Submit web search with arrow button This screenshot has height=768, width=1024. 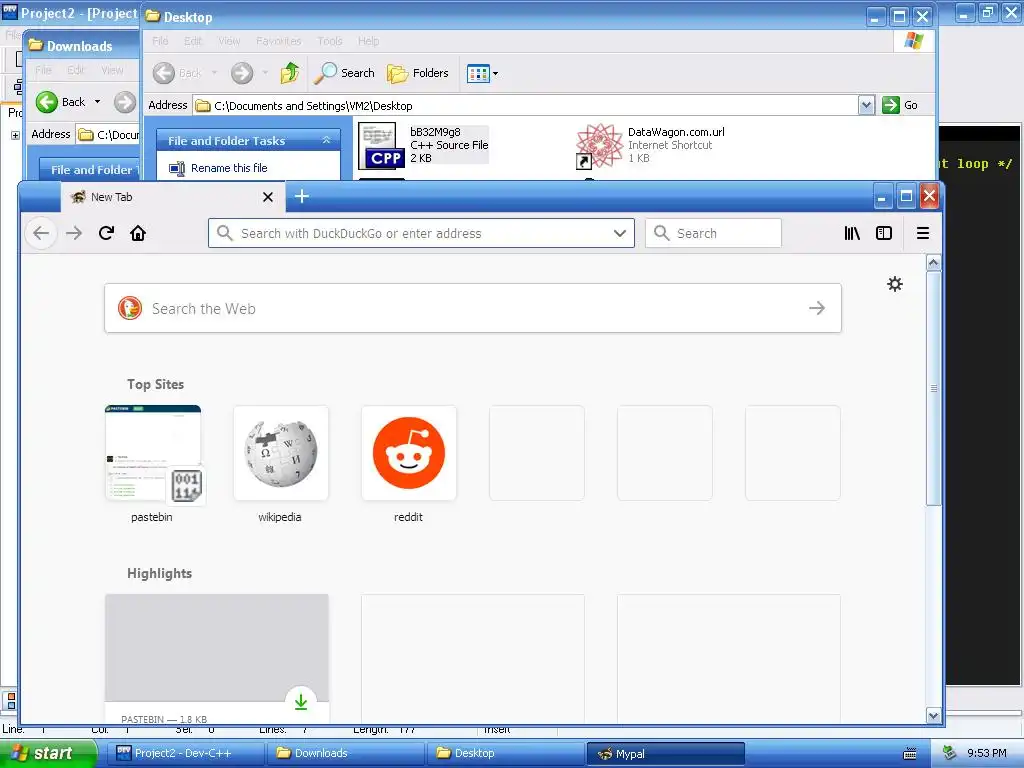817,308
